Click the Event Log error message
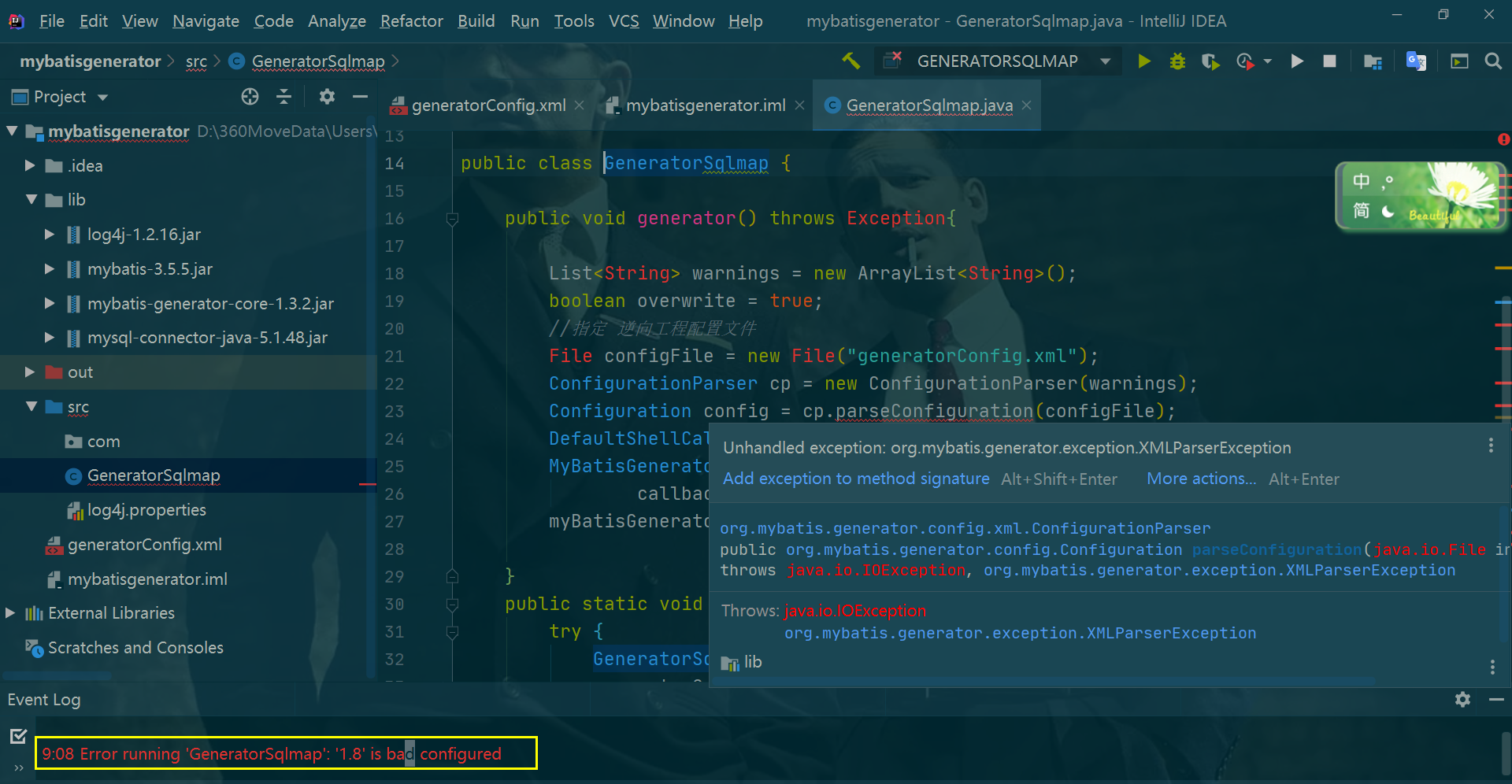 (272, 754)
